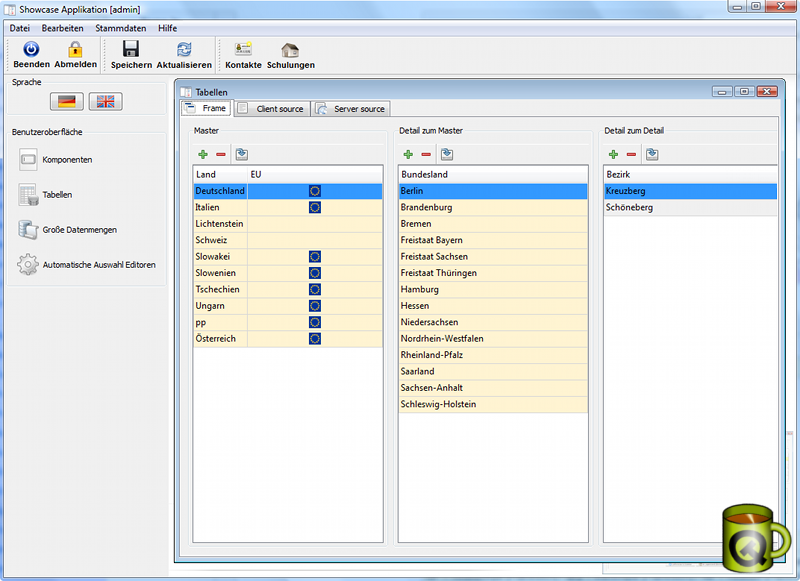Open Tabellen in the sidebar
800x581 pixels.
45,195
